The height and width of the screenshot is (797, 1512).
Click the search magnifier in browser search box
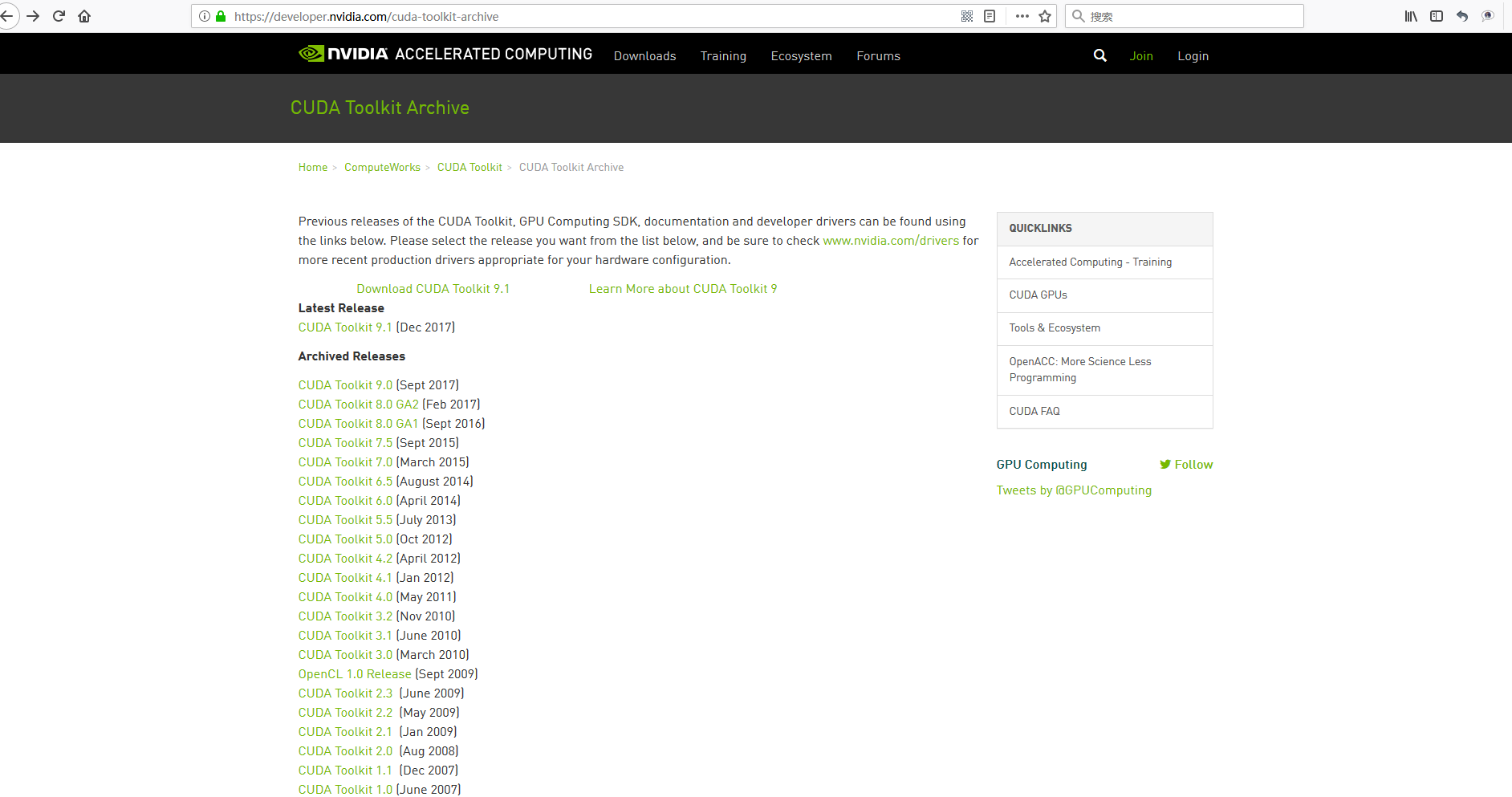coord(1079,16)
